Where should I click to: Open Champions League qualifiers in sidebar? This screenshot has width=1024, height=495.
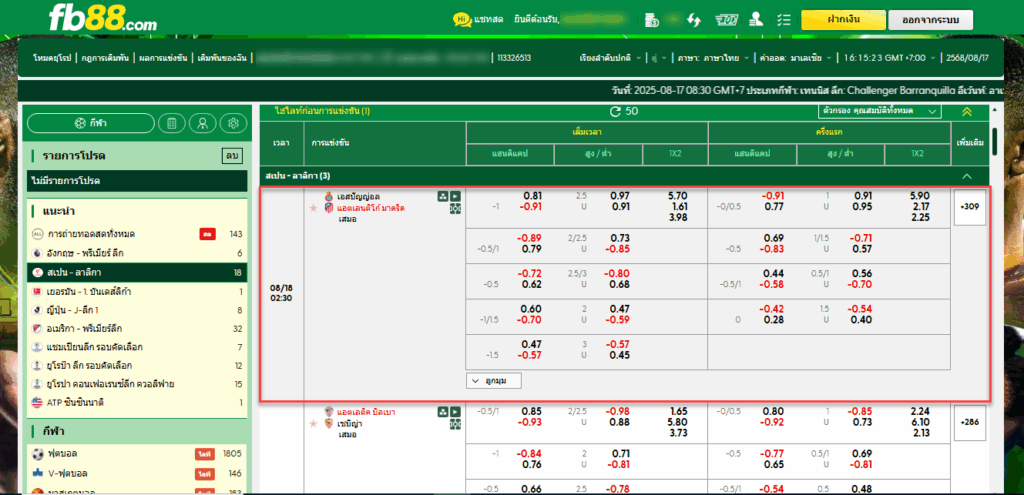137,347
